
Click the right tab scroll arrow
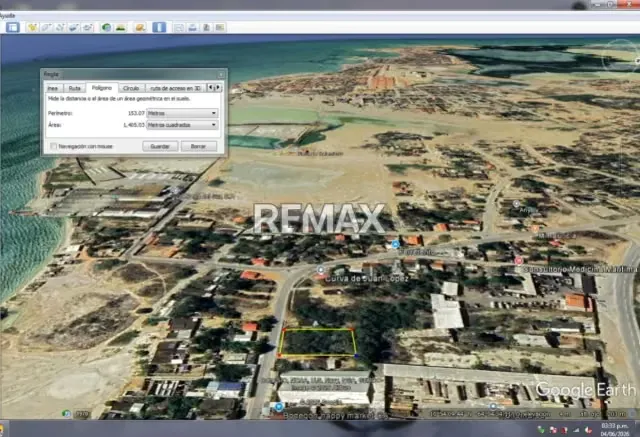[218, 87]
